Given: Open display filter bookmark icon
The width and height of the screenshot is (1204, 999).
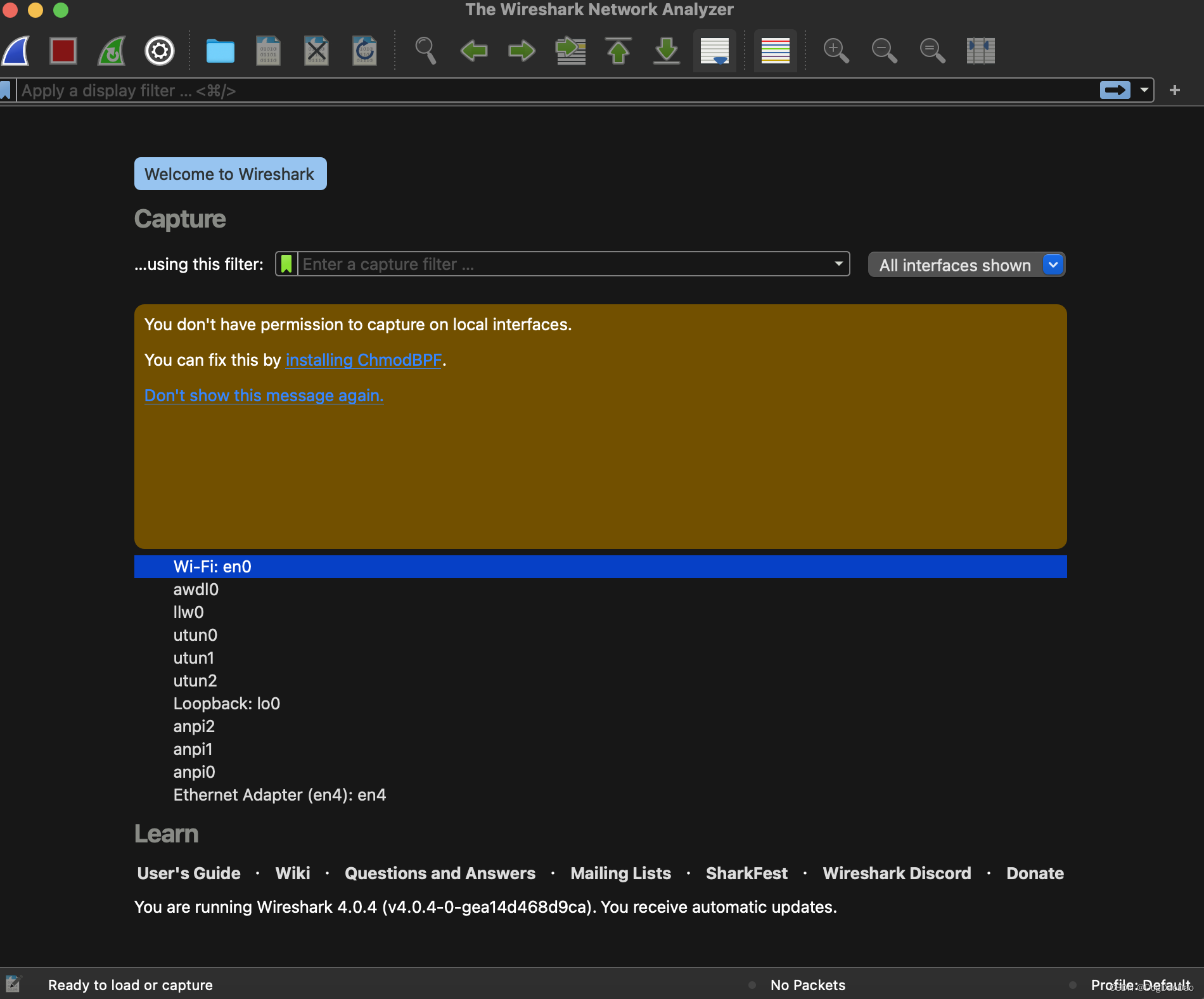Looking at the screenshot, I should point(6,91).
